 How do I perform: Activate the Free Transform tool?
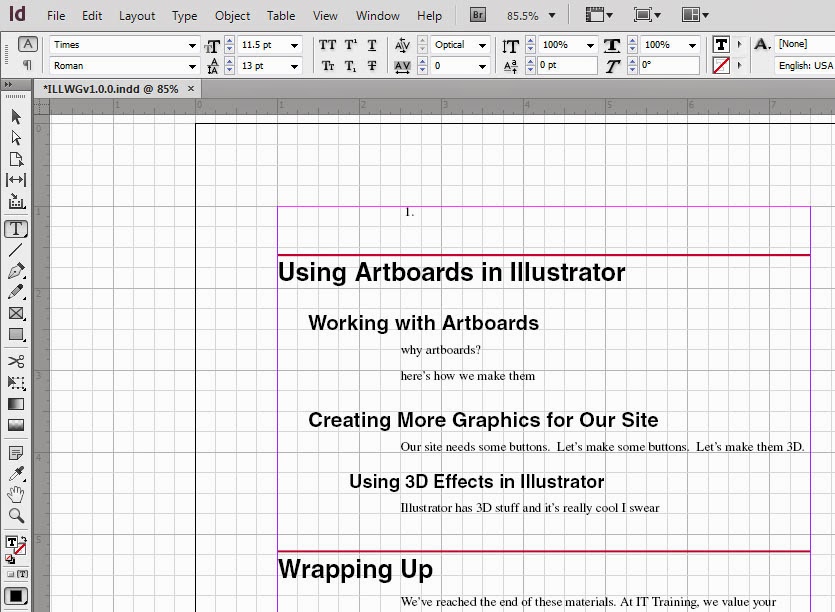pos(16,383)
